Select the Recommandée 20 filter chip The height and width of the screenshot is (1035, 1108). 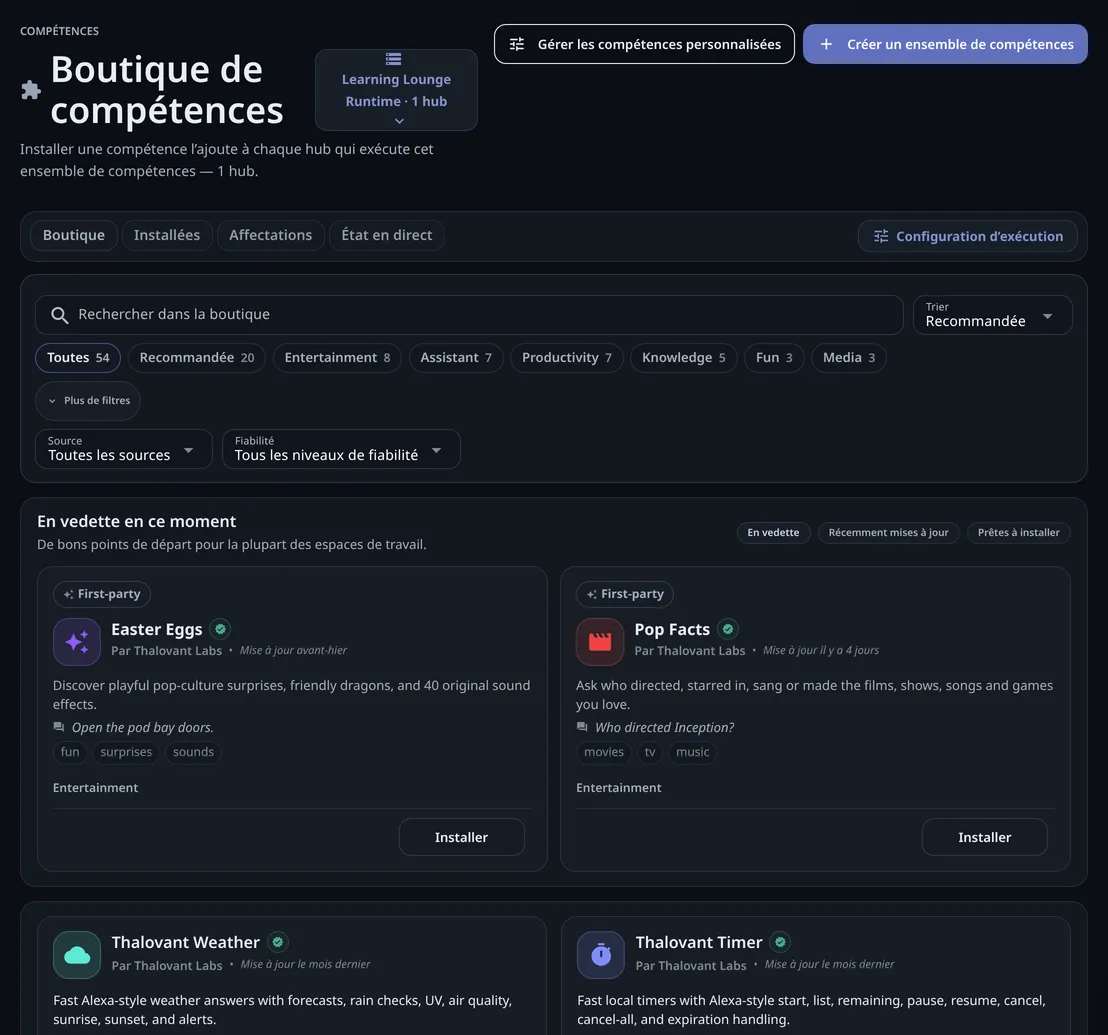point(196,357)
